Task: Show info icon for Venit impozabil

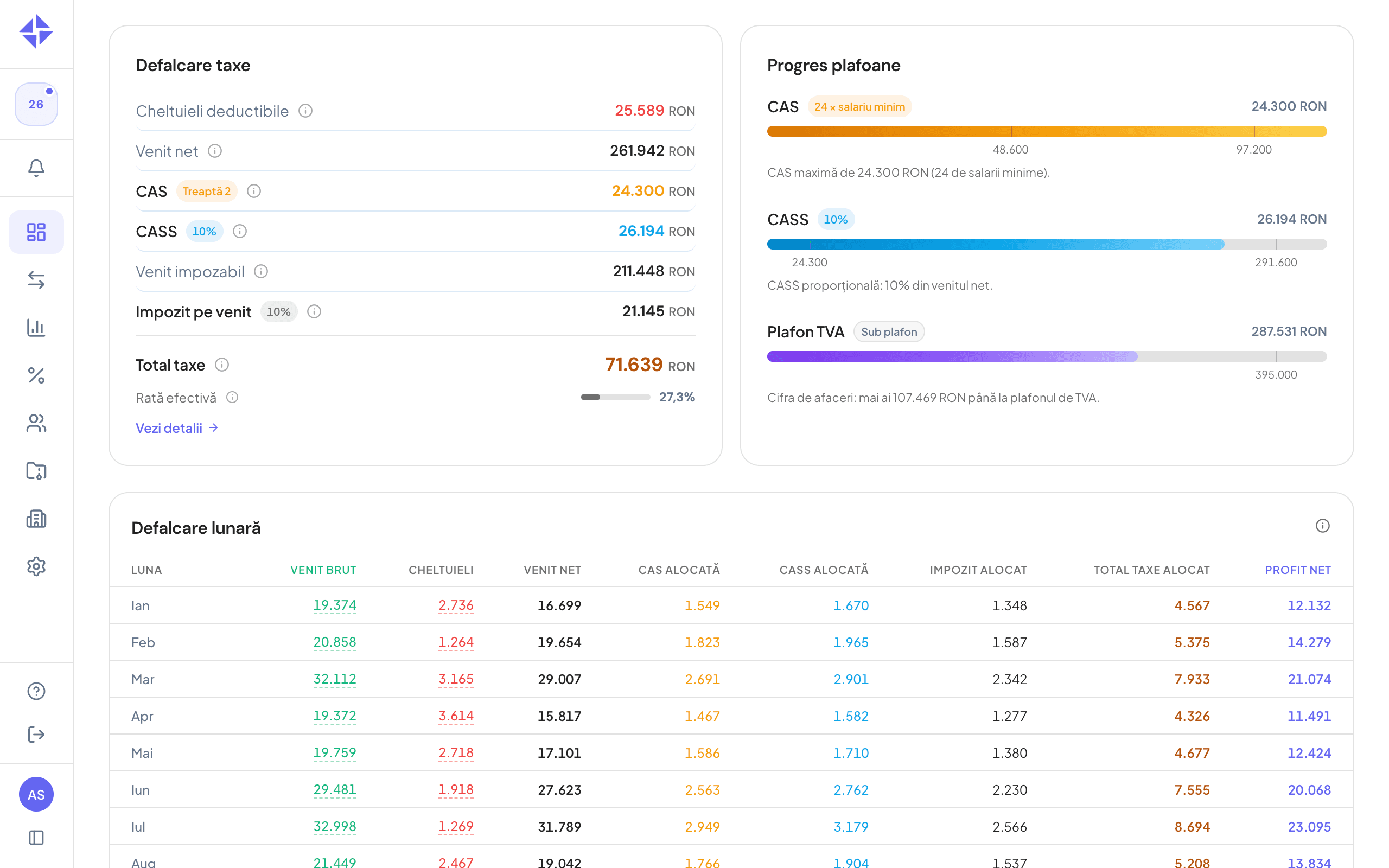Action: point(260,272)
